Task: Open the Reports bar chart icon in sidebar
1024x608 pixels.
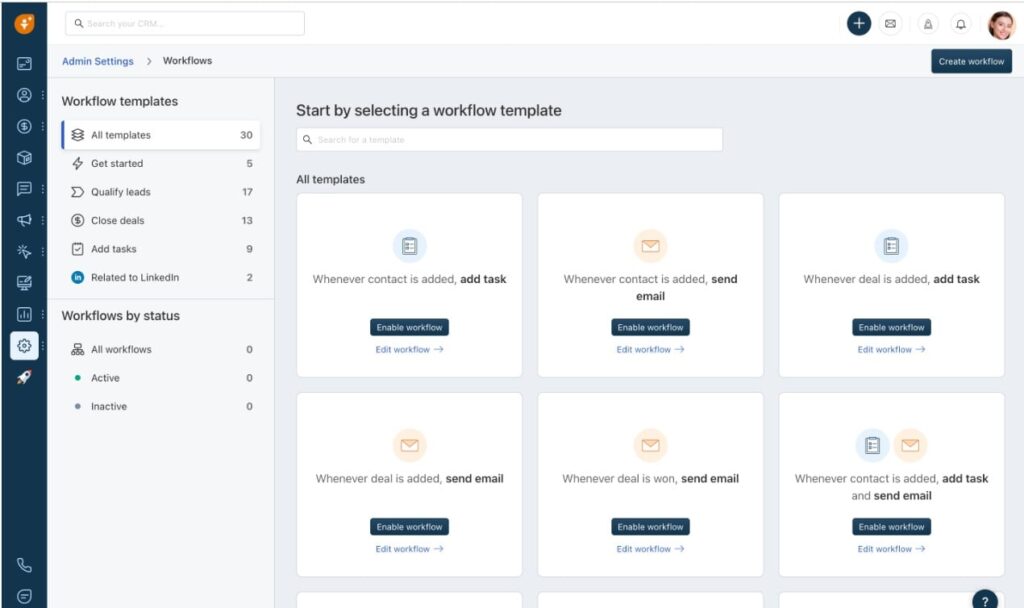Action: [x=24, y=314]
